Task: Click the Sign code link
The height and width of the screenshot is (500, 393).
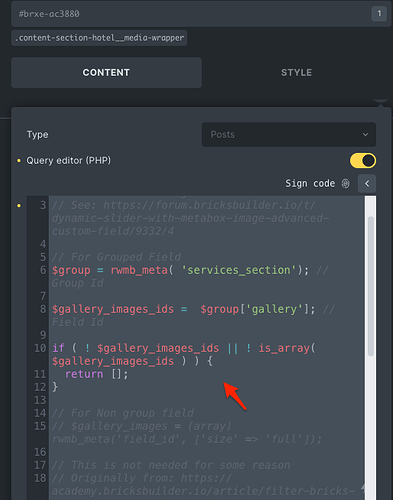Action: 310,183
